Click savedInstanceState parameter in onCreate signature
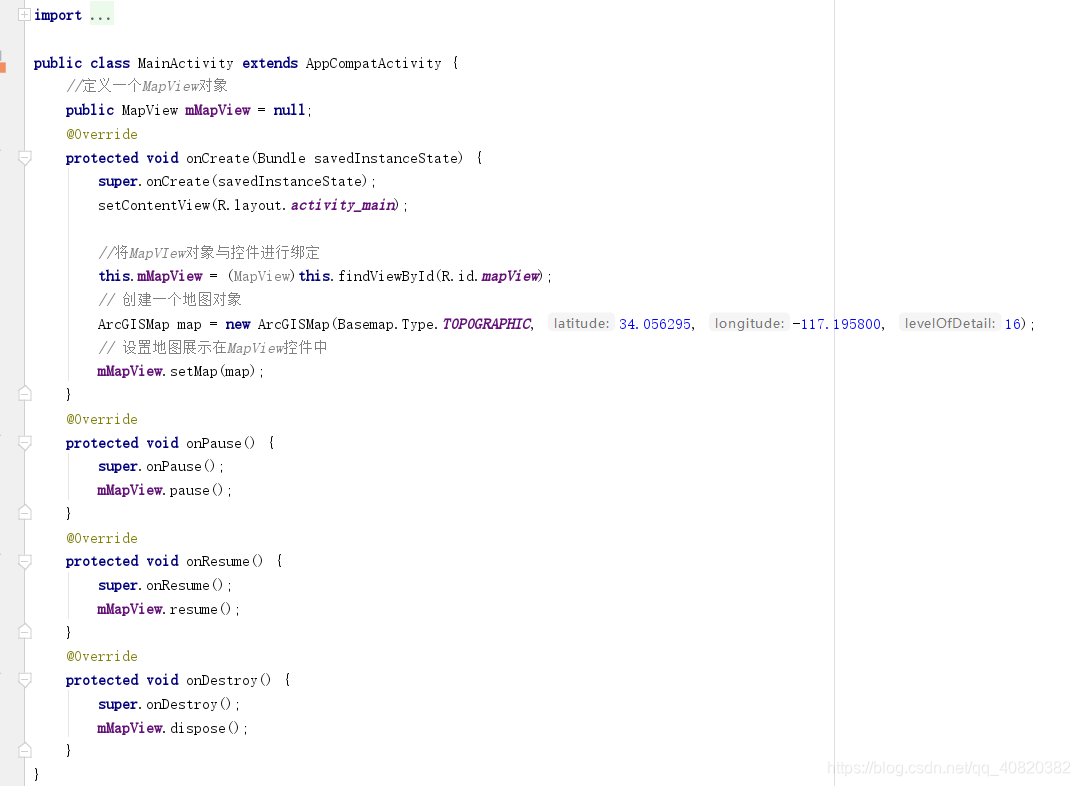This screenshot has width=1080, height=786. (x=388, y=158)
